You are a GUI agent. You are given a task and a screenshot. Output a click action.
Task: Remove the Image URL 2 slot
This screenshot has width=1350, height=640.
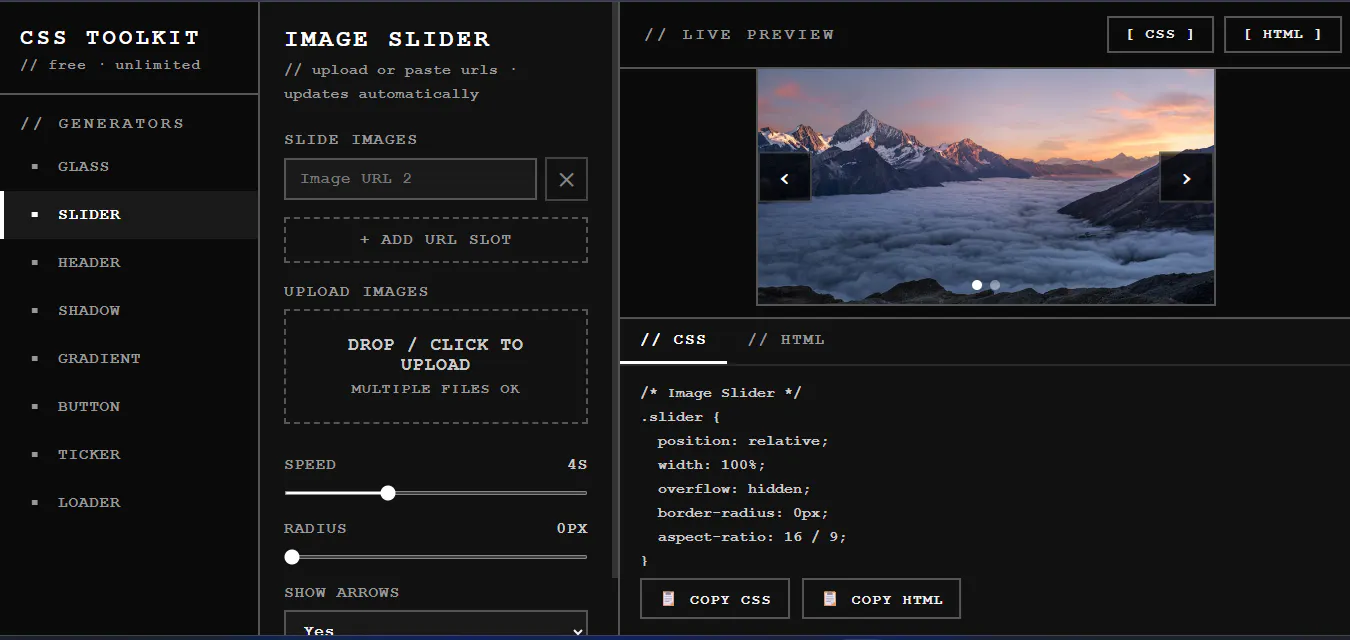[566, 179]
